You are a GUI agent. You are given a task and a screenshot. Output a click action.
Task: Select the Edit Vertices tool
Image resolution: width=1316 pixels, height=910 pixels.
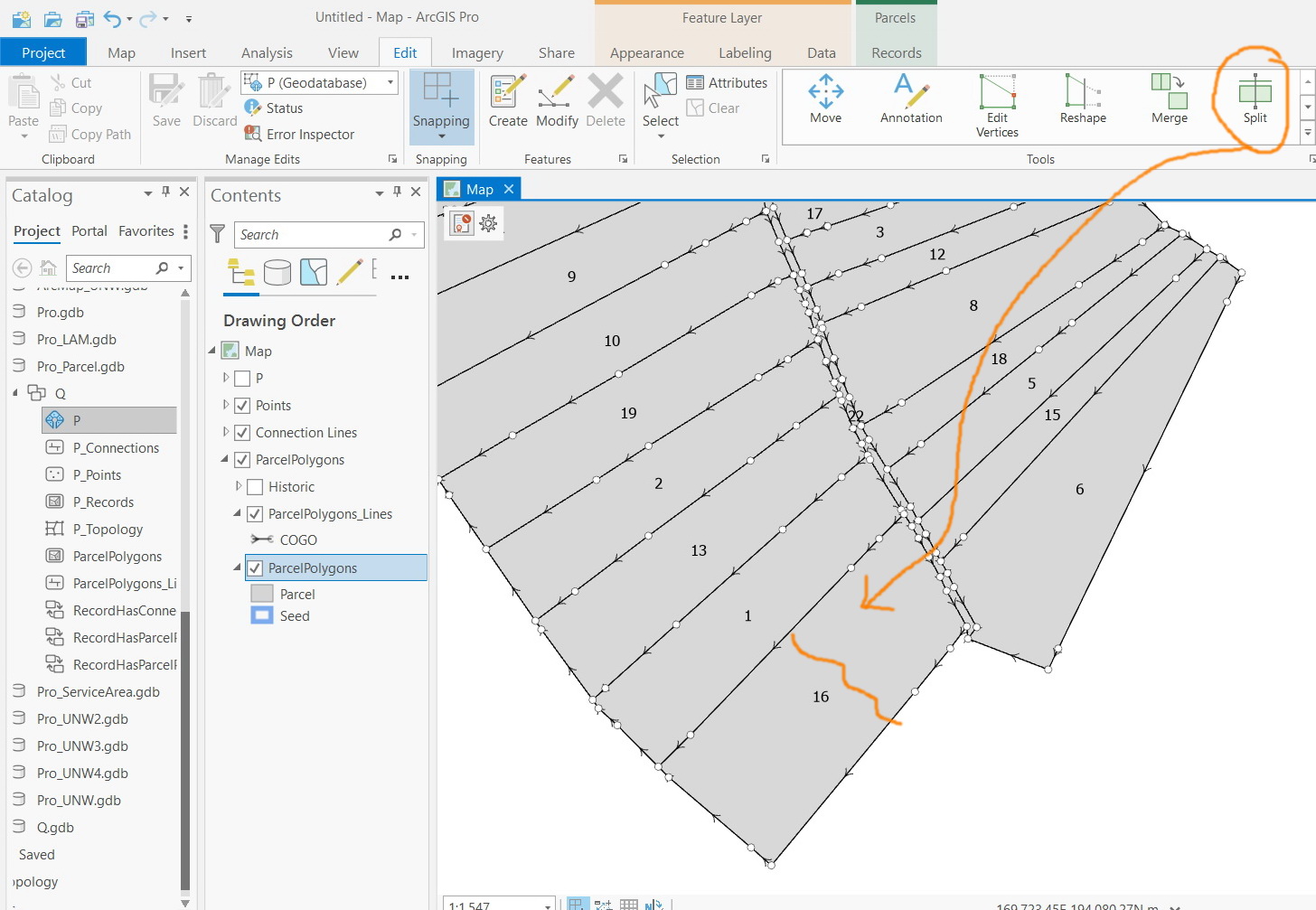997,106
